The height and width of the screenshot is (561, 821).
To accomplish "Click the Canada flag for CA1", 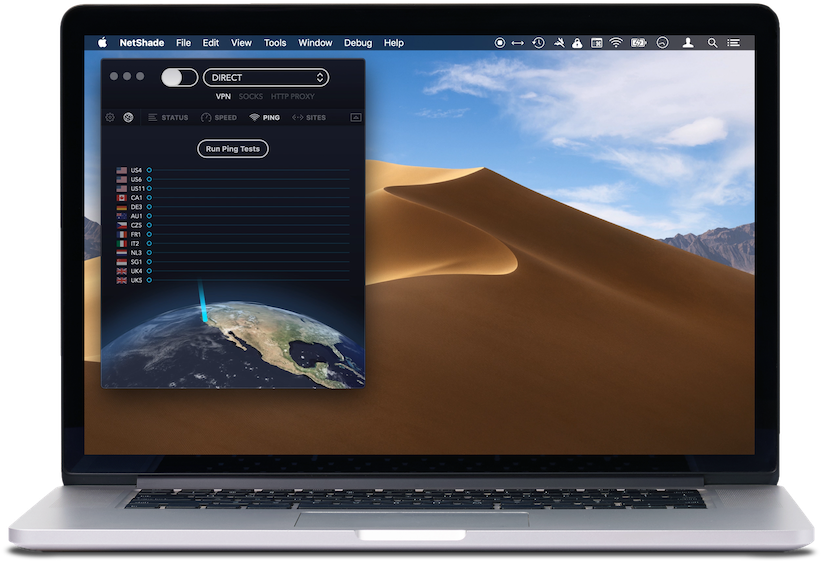I will coord(121,197).
